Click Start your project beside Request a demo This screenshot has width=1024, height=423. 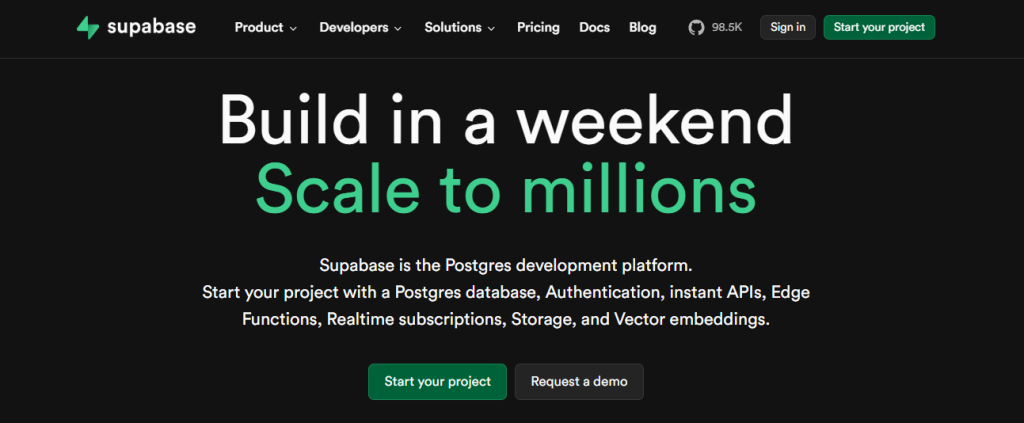click(437, 381)
